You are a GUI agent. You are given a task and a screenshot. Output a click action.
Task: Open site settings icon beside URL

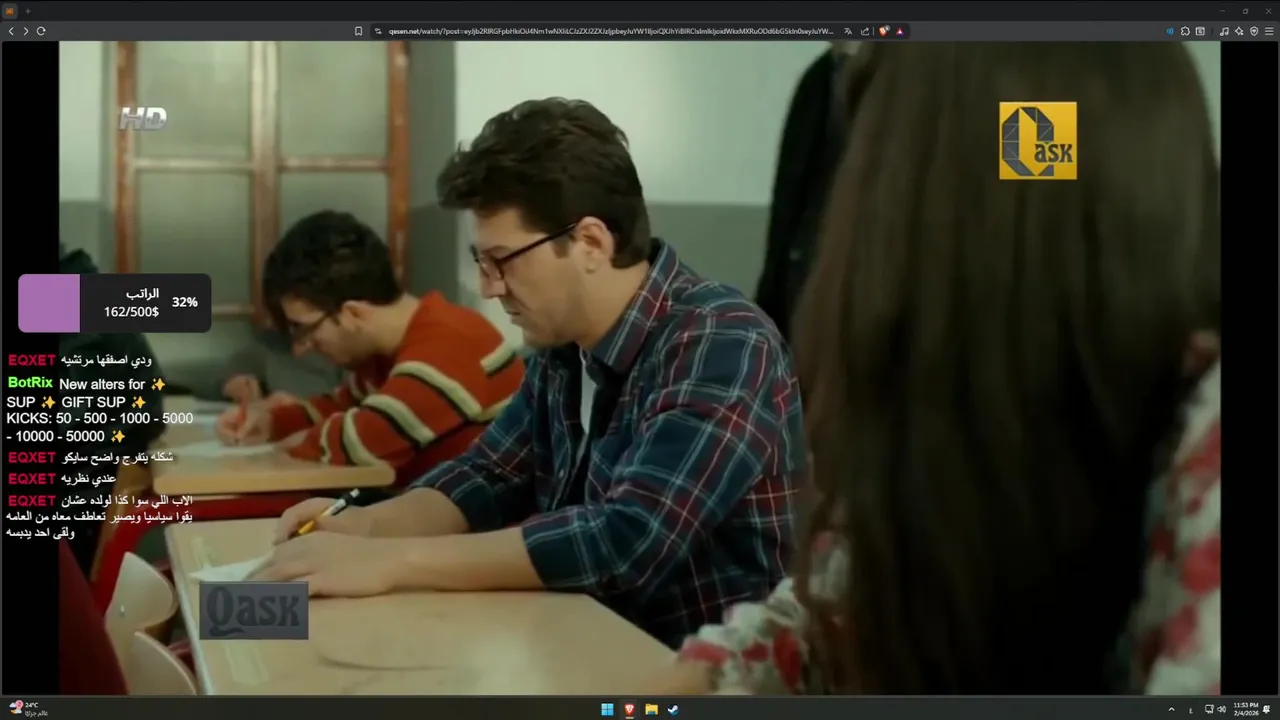point(378,31)
